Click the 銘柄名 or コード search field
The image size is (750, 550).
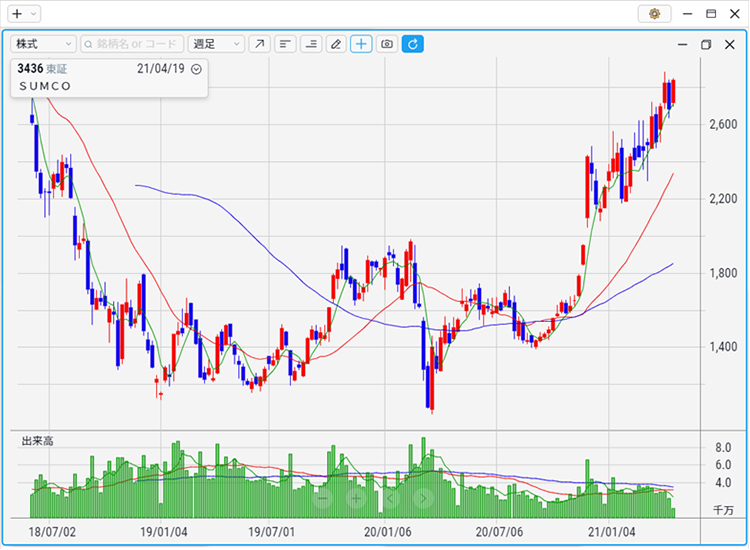click(132, 44)
